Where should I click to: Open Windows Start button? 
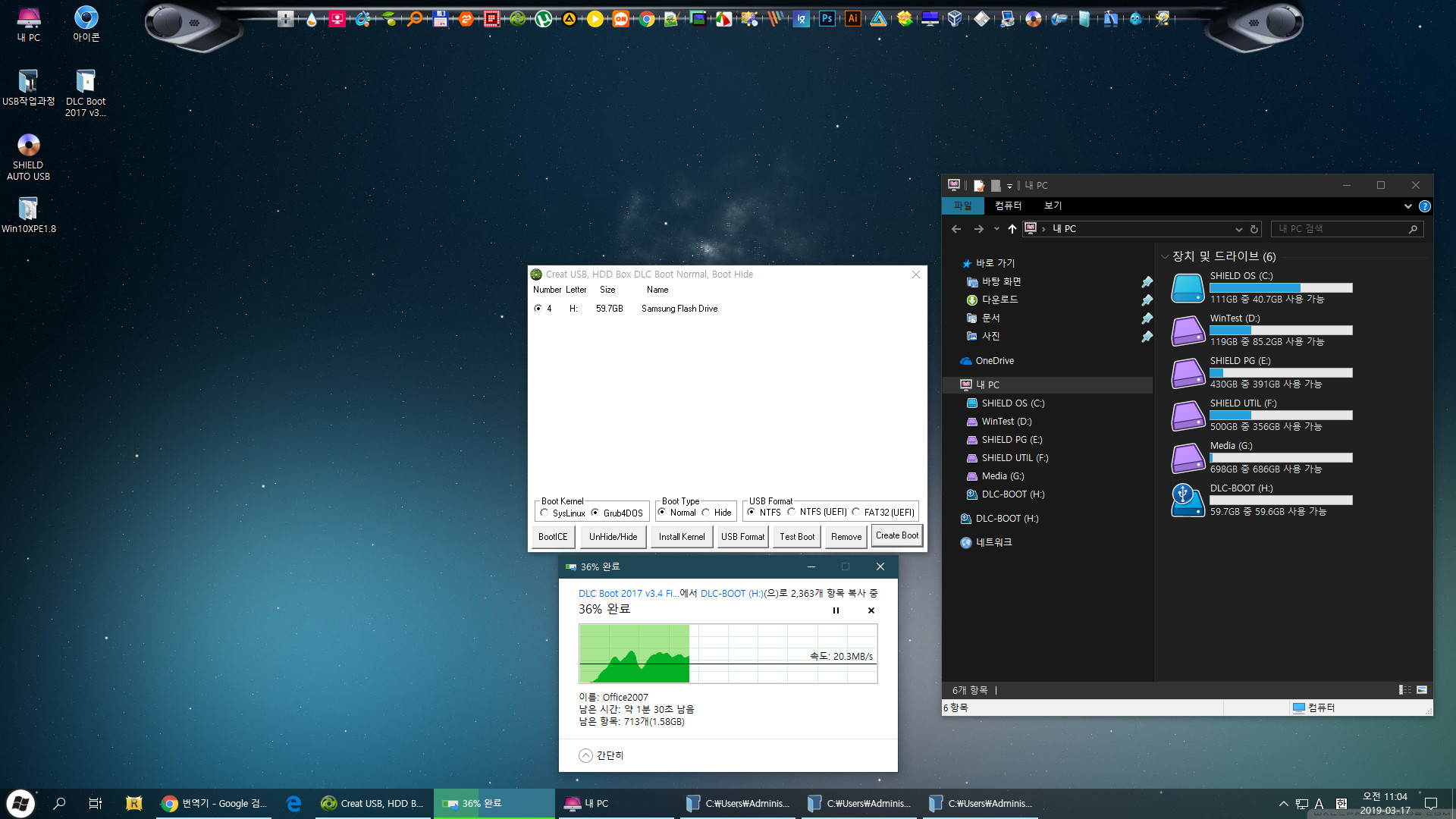tap(20, 804)
